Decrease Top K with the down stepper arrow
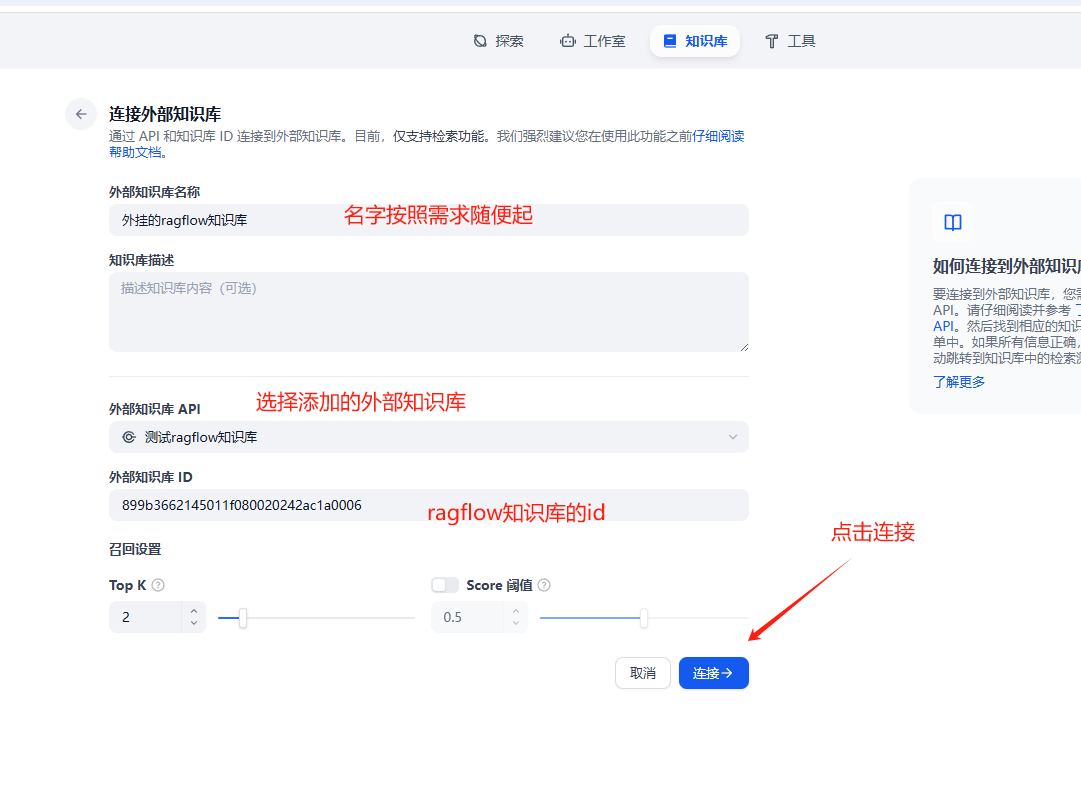 coord(193,623)
